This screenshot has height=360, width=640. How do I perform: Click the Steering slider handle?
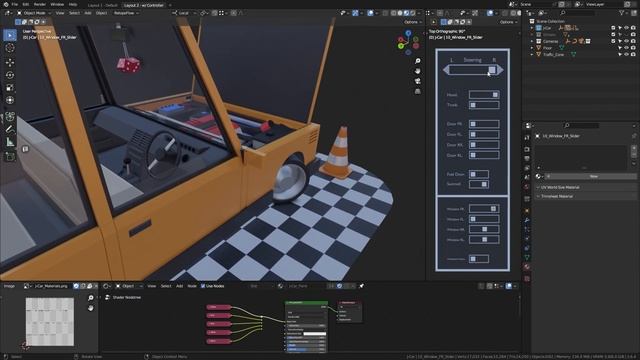(x=492, y=70)
